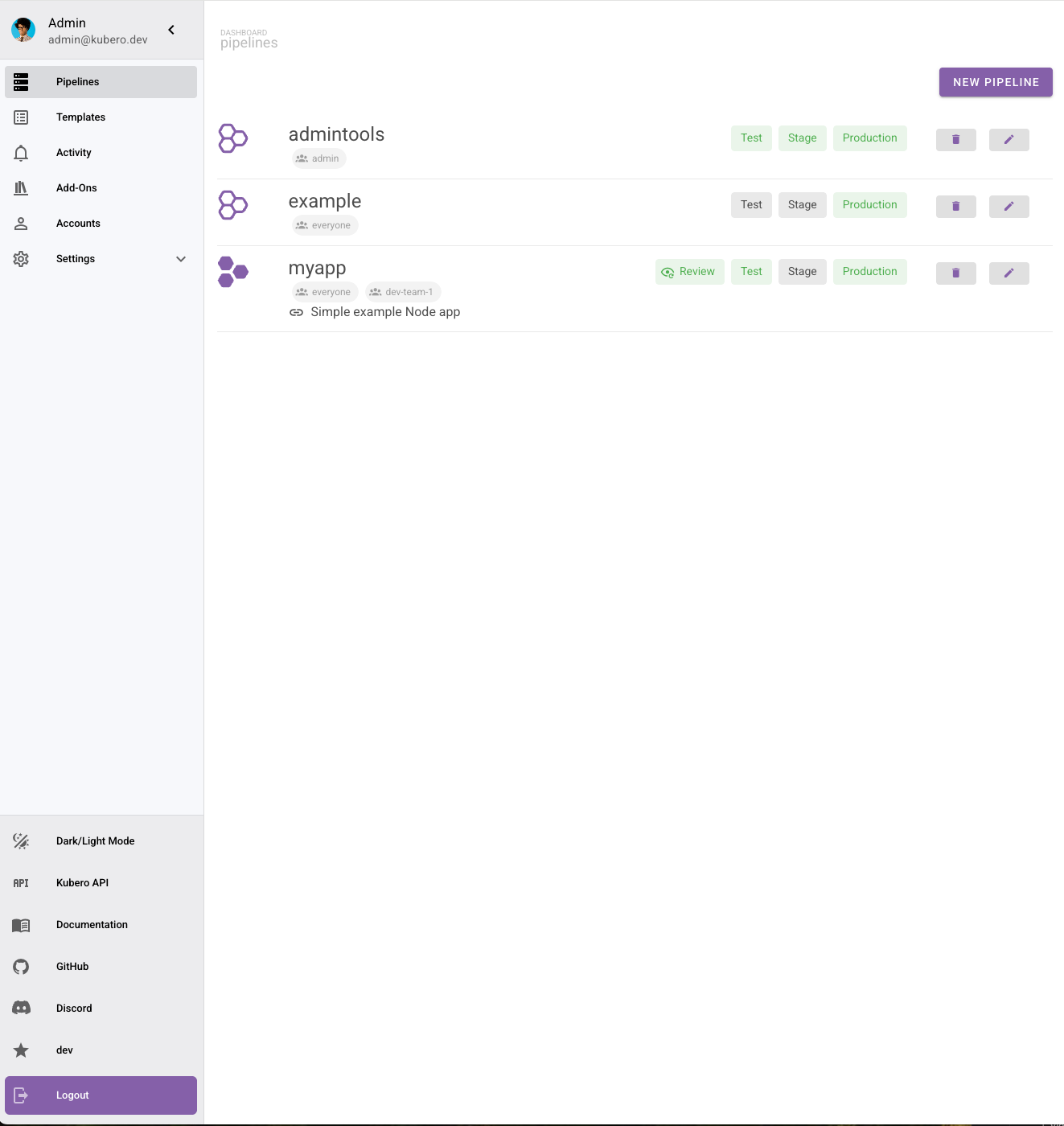Toggle Dark/Light Mode
Image resolution: width=1064 pixels, height=1126 pixels.
tap(95, 841)
